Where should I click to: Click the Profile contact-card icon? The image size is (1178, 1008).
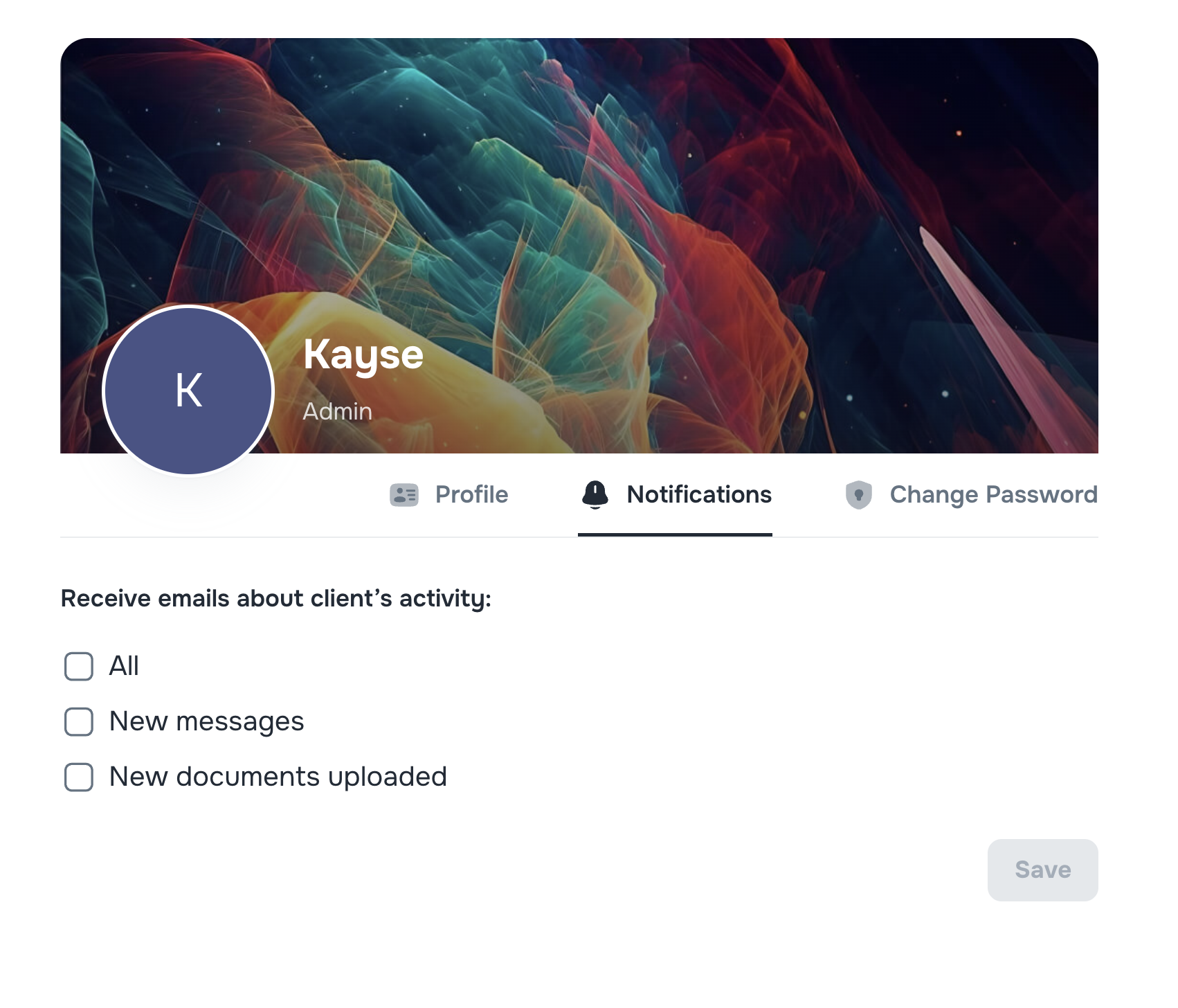(405, 494)
